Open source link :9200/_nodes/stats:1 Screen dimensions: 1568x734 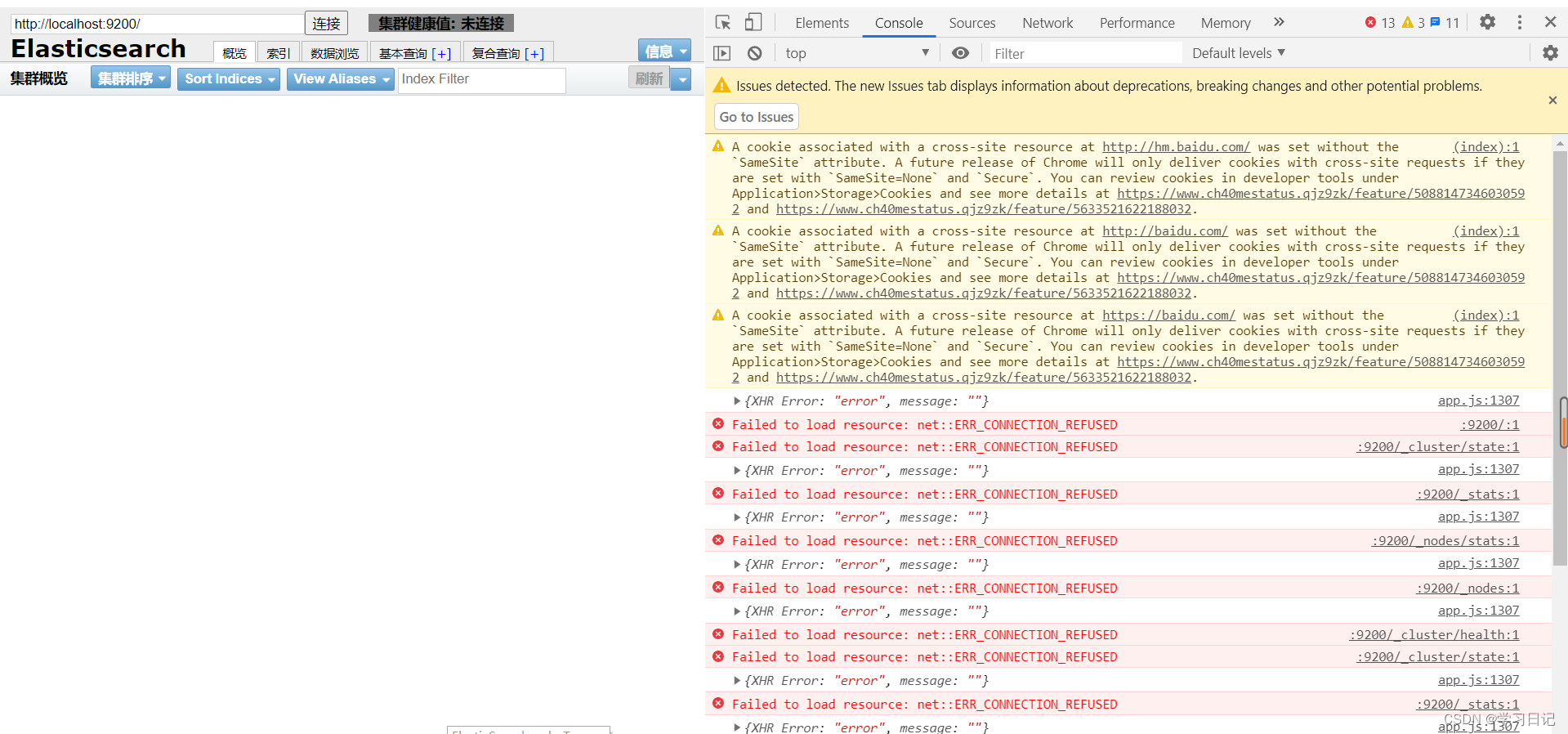(x=1445, y=541)
